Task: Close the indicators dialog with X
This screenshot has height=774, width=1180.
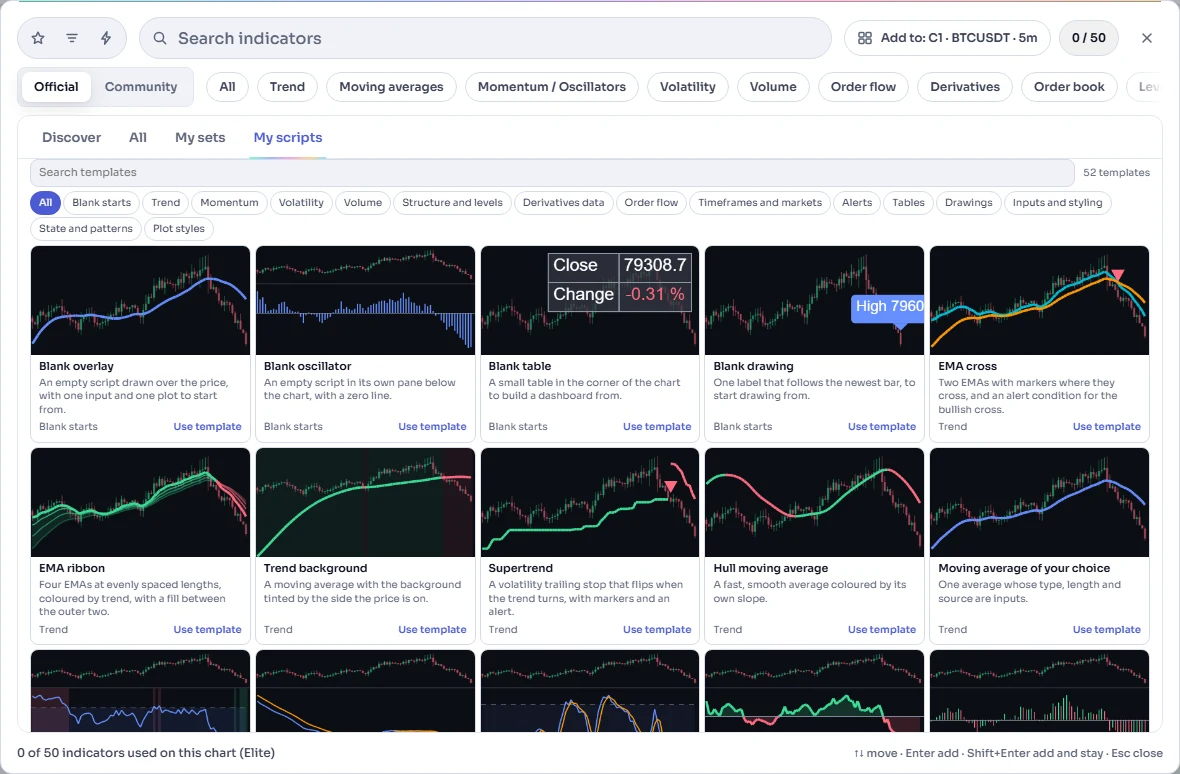Action: [1146, 38]
